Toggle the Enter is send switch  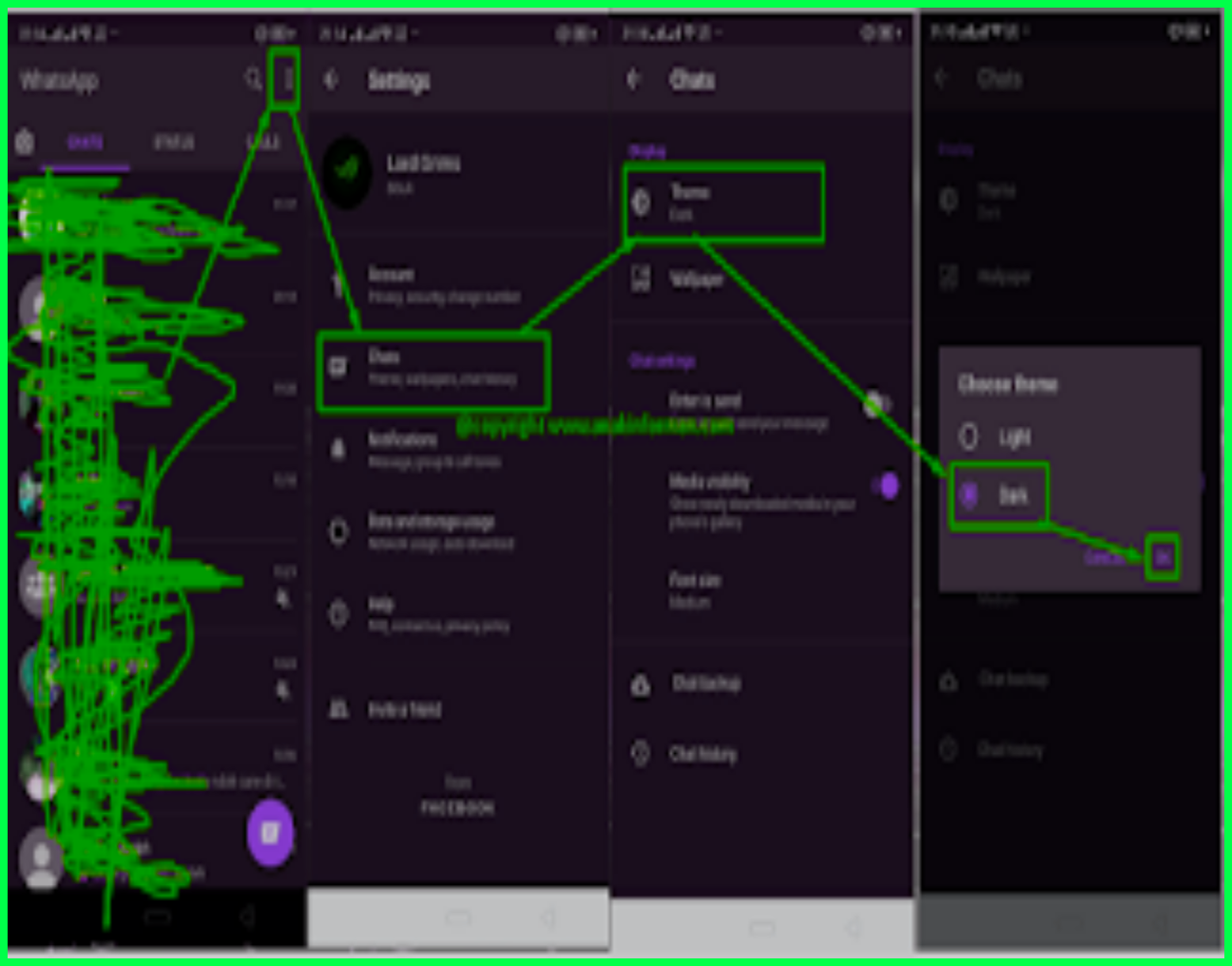[876, 404]
